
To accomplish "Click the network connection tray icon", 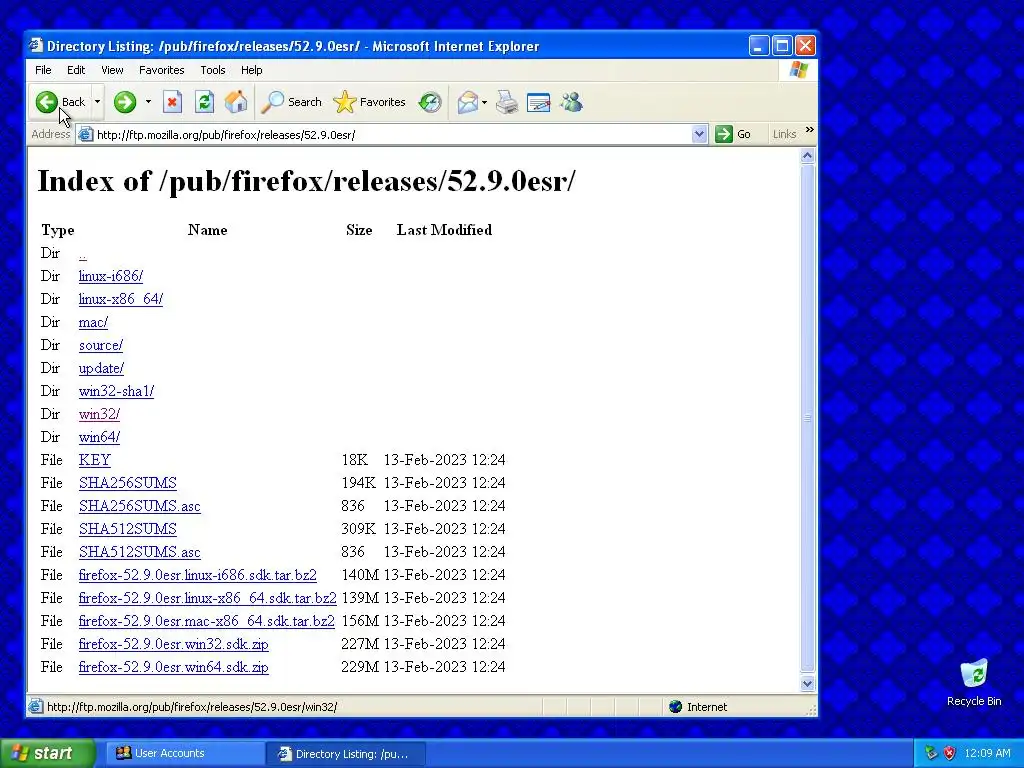I will pos(931,753).
